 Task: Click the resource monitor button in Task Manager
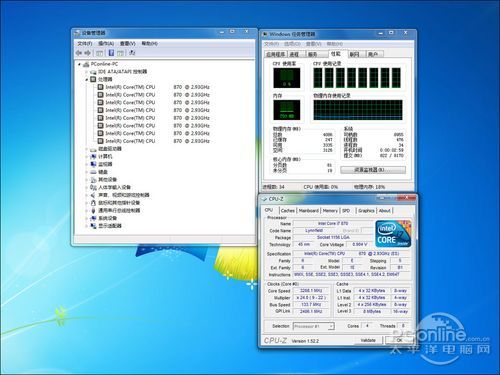click(373, 170)
